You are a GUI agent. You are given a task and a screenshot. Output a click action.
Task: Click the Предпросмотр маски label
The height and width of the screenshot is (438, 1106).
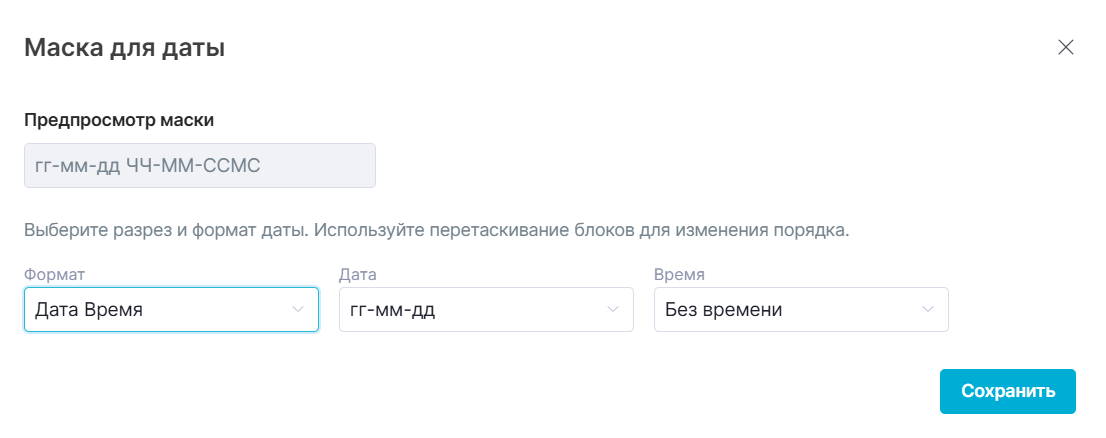(x=119, y=120)
